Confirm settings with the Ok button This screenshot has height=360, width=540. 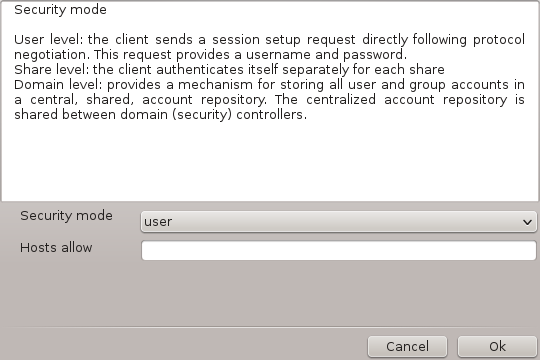(497, 347)
